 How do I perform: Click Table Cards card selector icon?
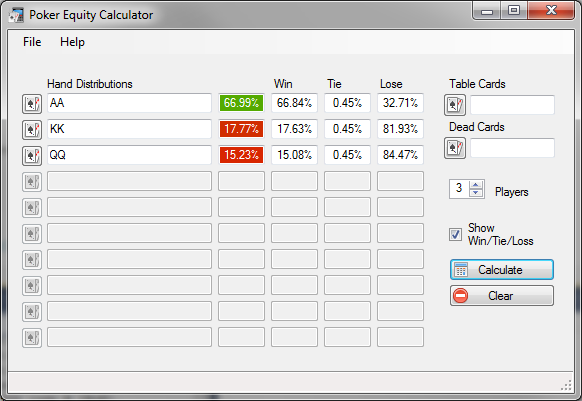tap(455, 105)
